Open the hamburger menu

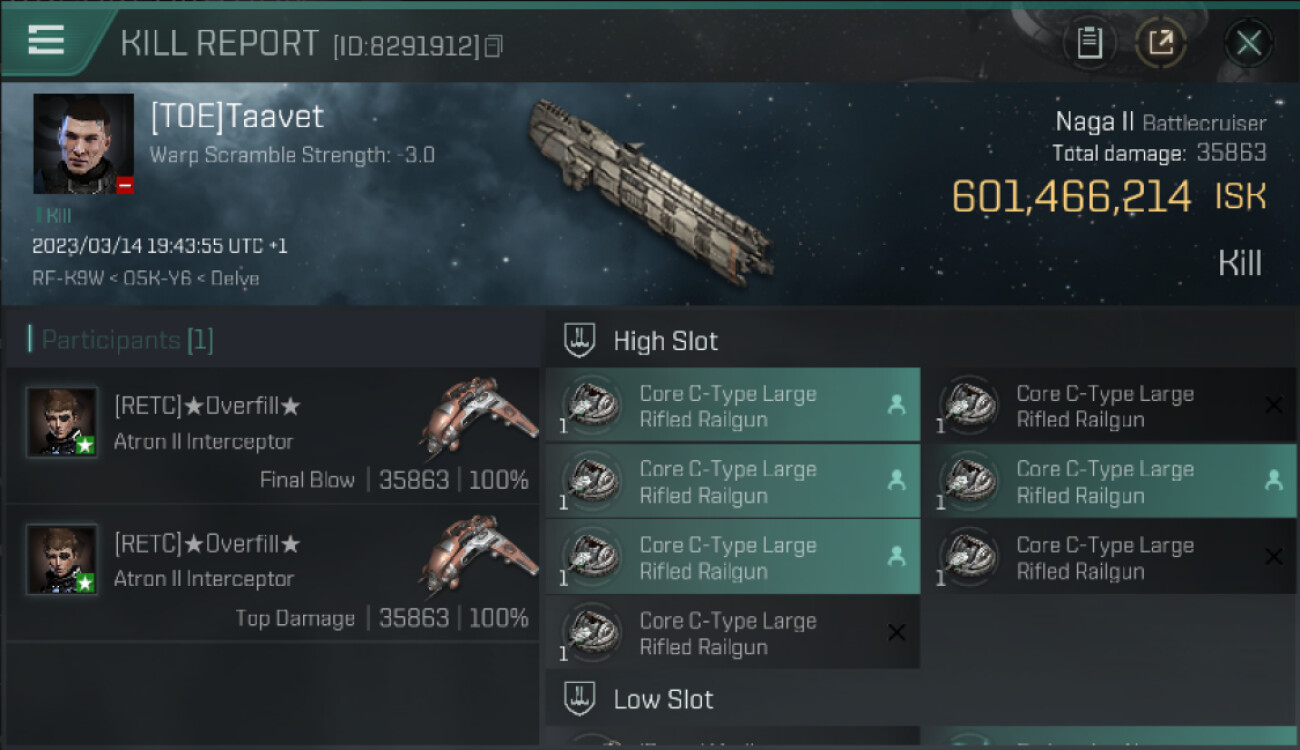point(46,40)
